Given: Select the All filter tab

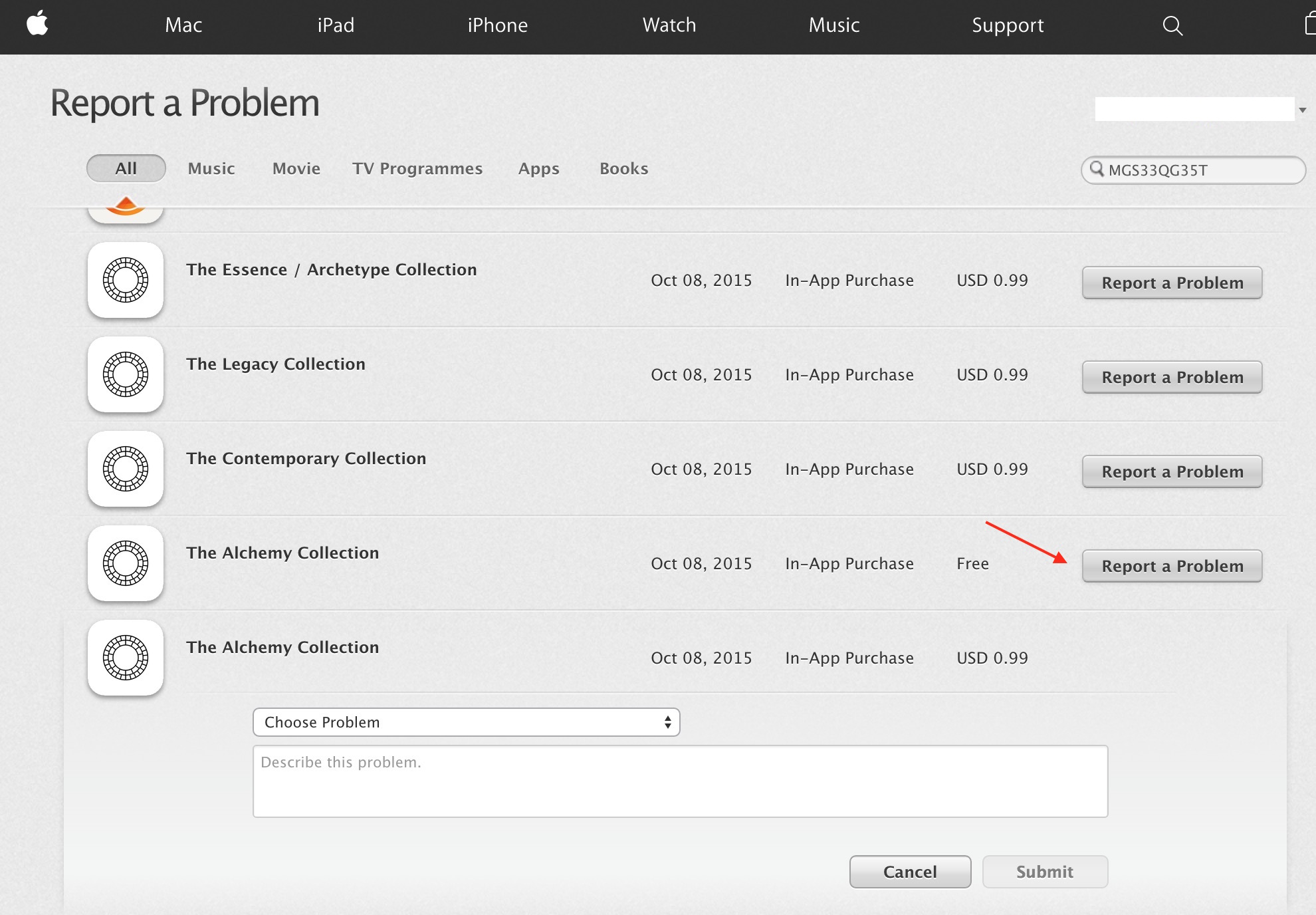Looking at the screenshot, I should [126, 168].
